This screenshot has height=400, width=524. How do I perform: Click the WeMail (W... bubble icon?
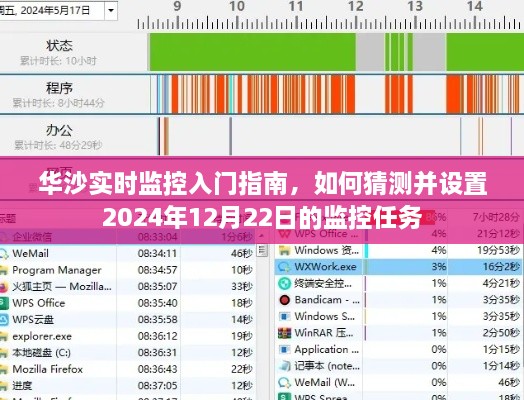(284, 382)
